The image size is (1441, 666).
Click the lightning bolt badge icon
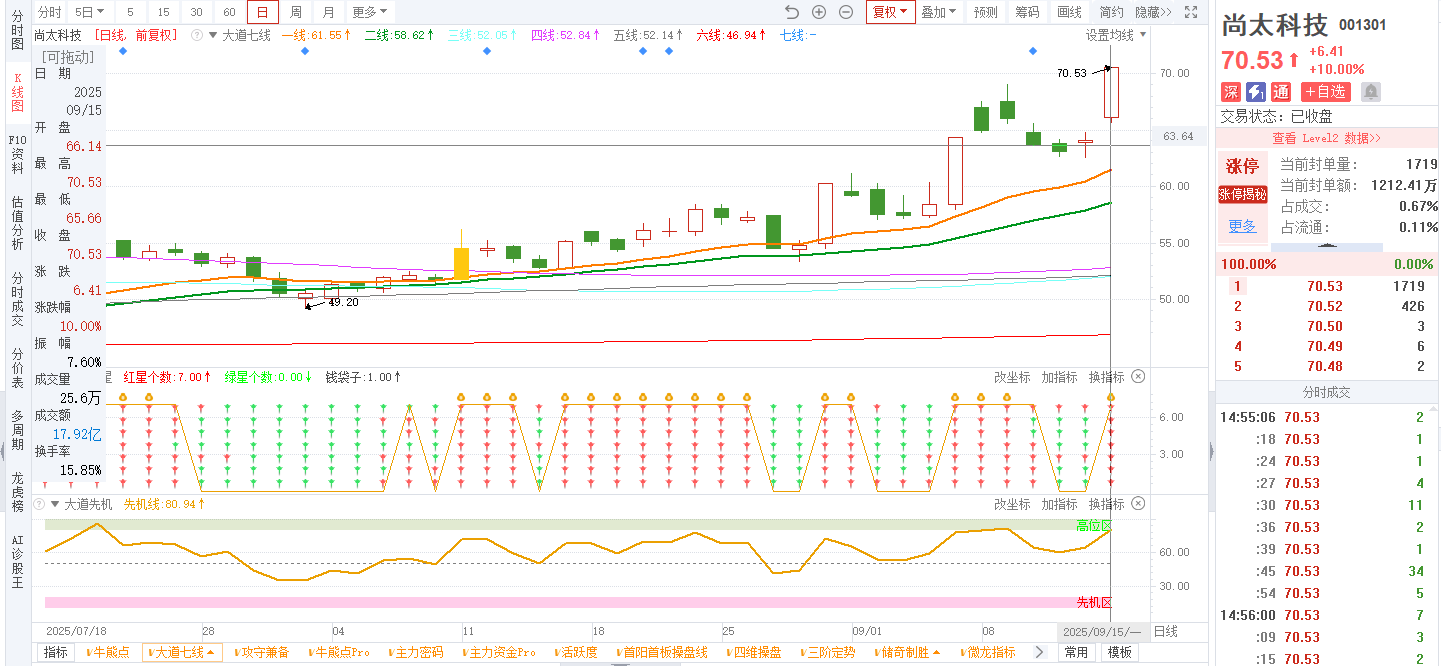(1256, 92)
